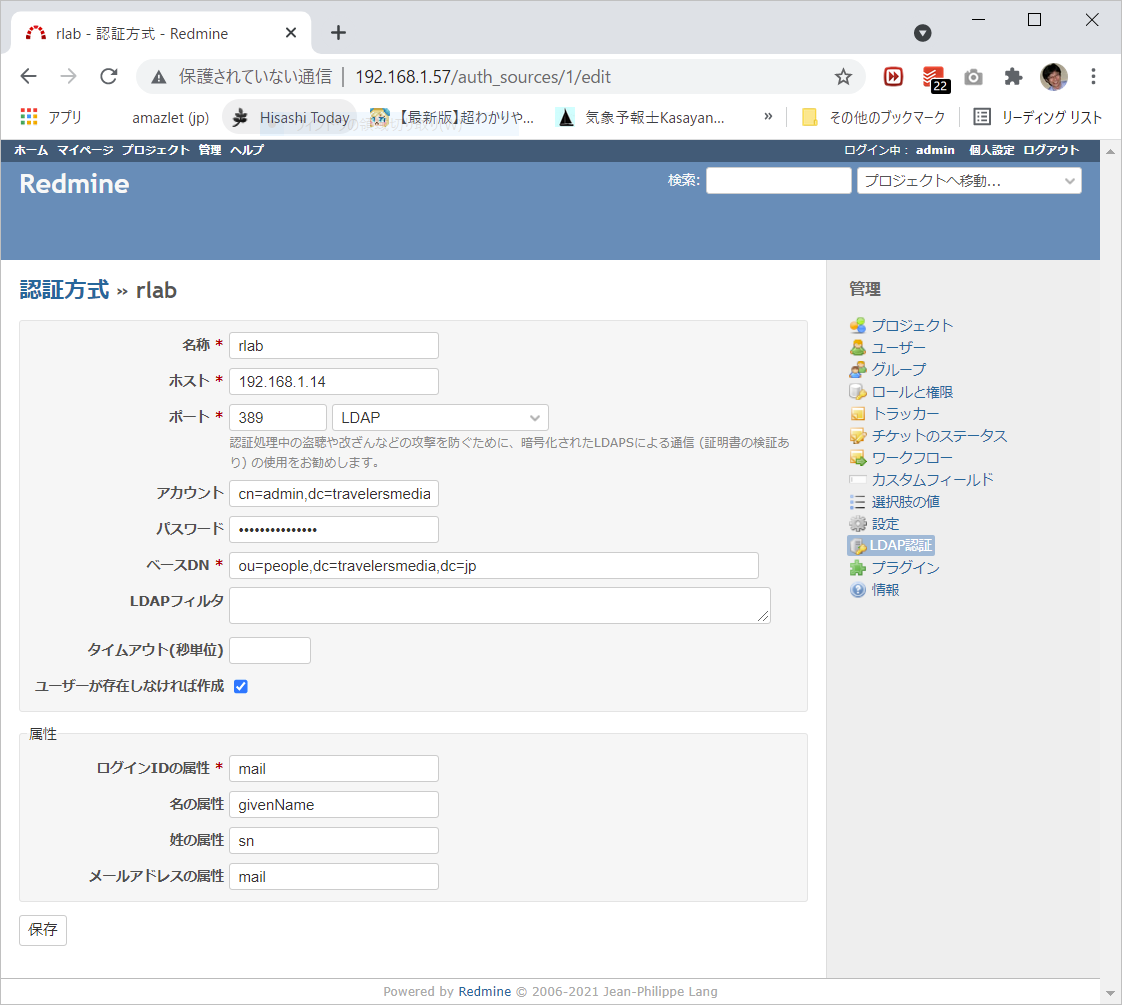Click the Plugins puzzle icon in sidebar
This screenshot has height=1005, width=1122.
pos(857,568)
